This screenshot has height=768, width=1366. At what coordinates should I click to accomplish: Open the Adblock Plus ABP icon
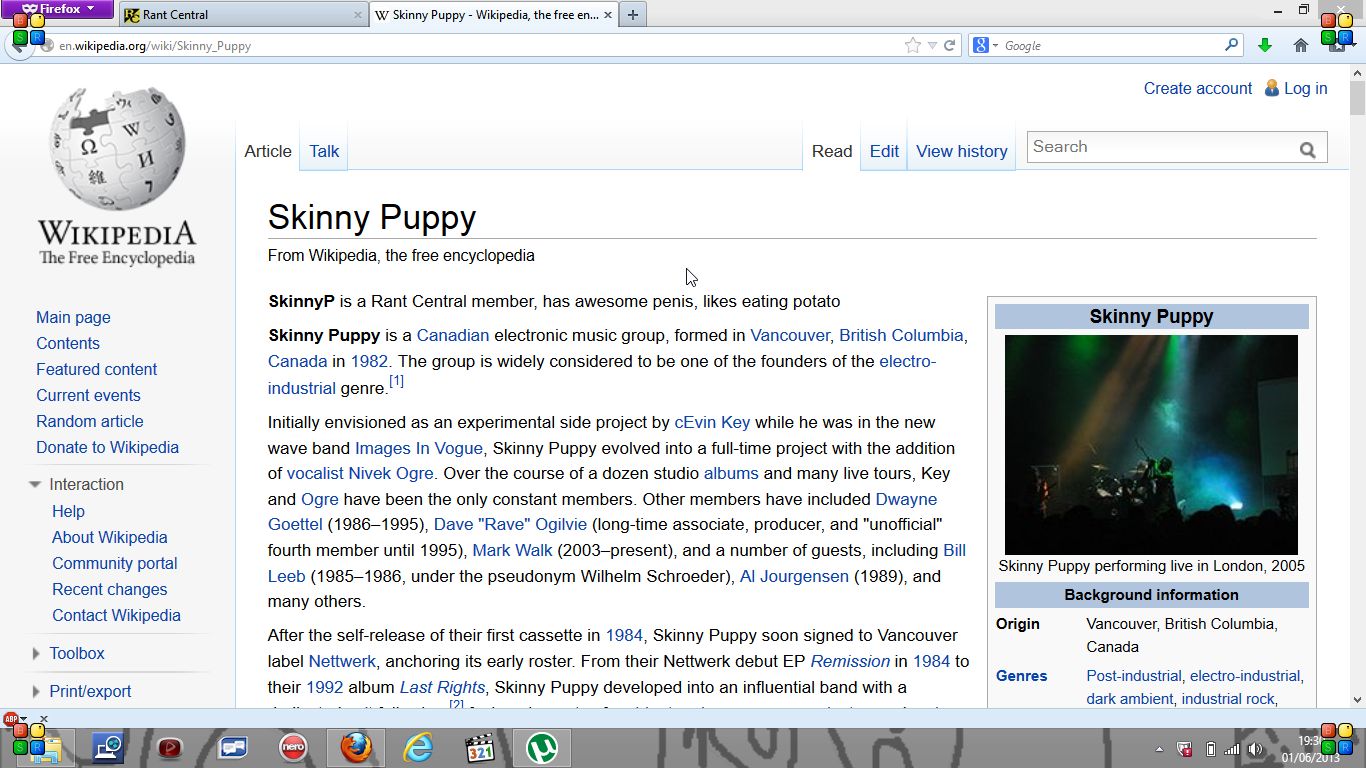(x=11, y=718)
